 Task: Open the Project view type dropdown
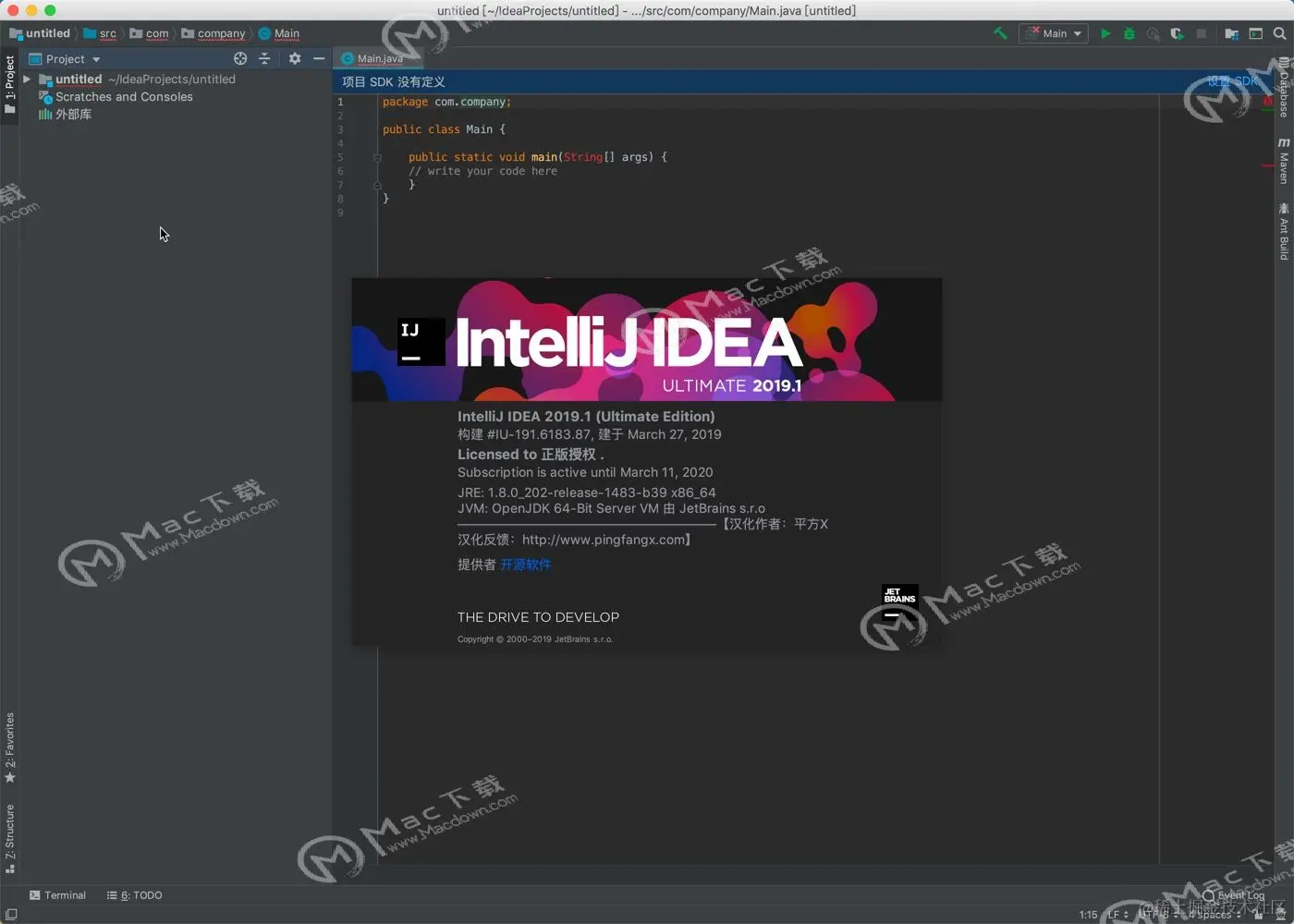coord(65,58)
